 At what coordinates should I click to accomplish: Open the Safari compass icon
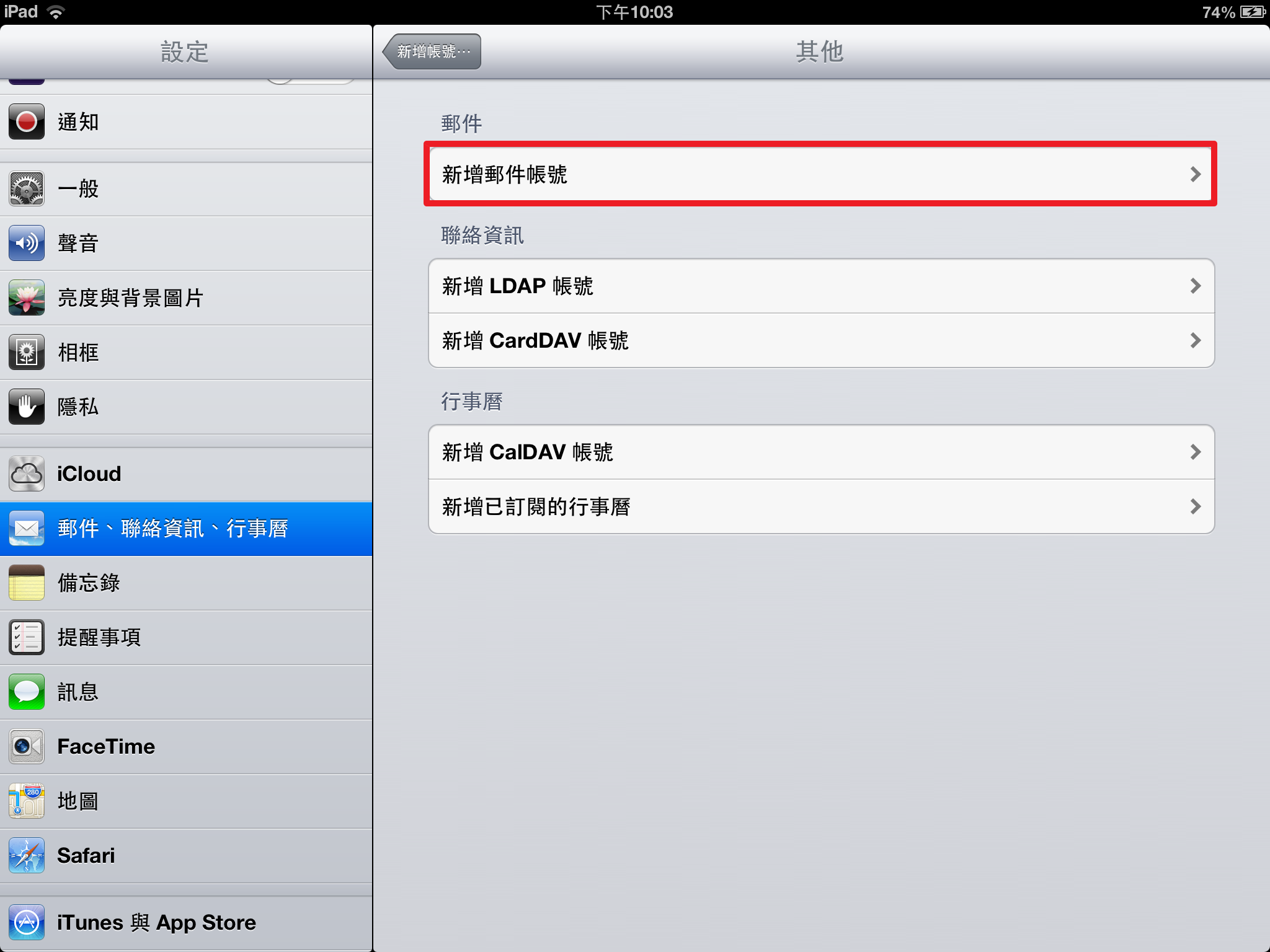pyautogui.click(x=27, y=855)
